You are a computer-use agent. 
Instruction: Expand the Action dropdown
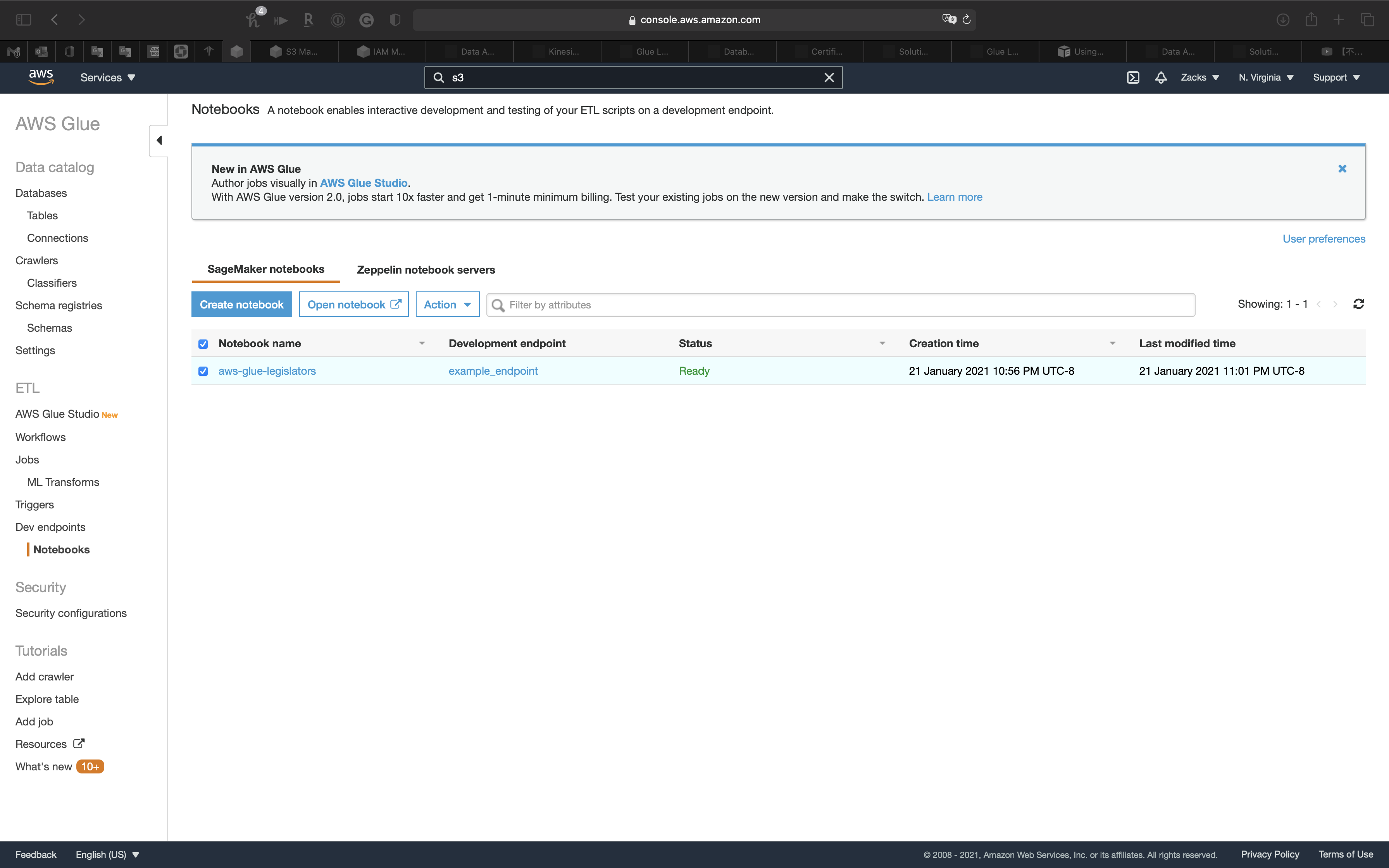[447, 305]
